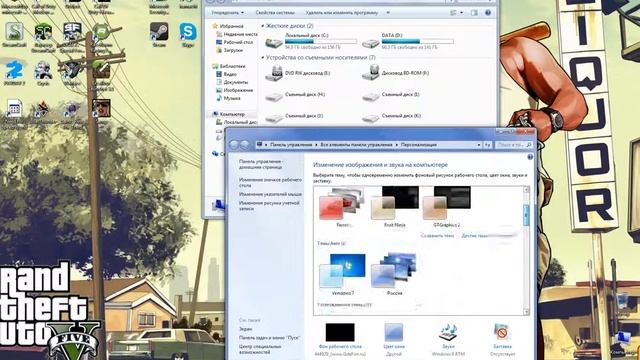This screenshot has width=640, height=360.
Task: Apply the GTGraphics 2 theme
Action: 447,207
